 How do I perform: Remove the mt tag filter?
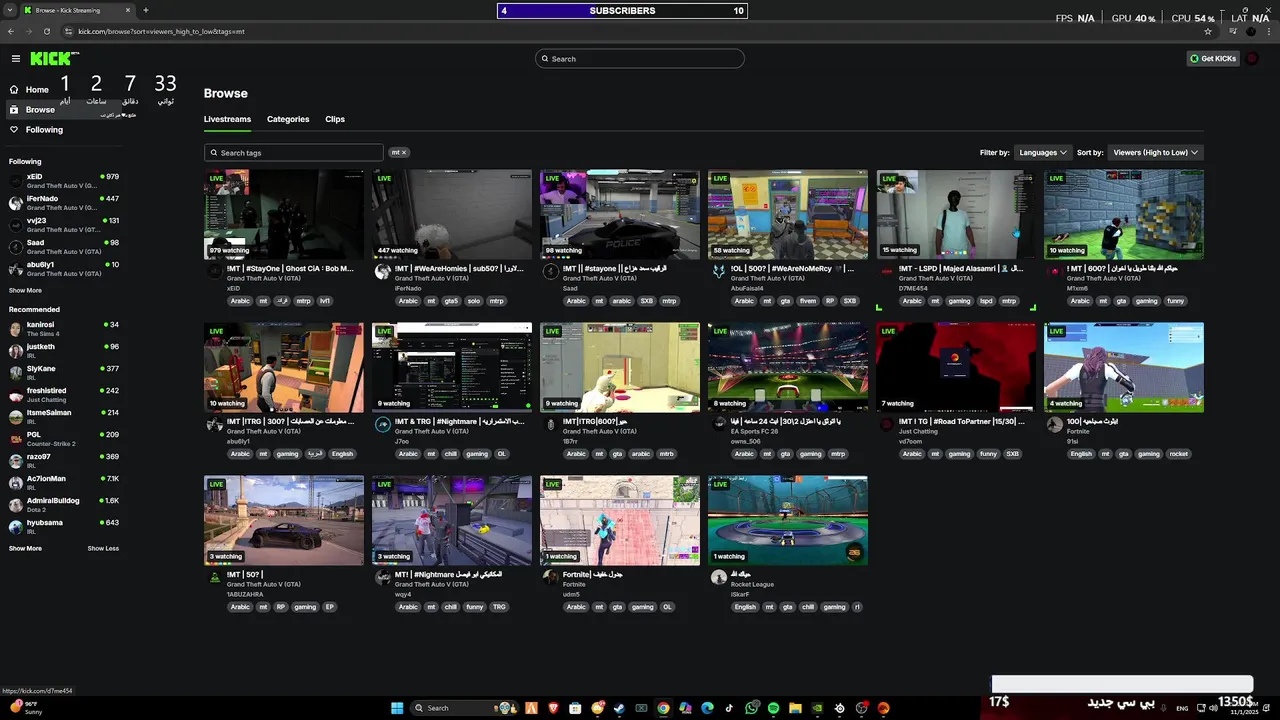tap(404, 153)
